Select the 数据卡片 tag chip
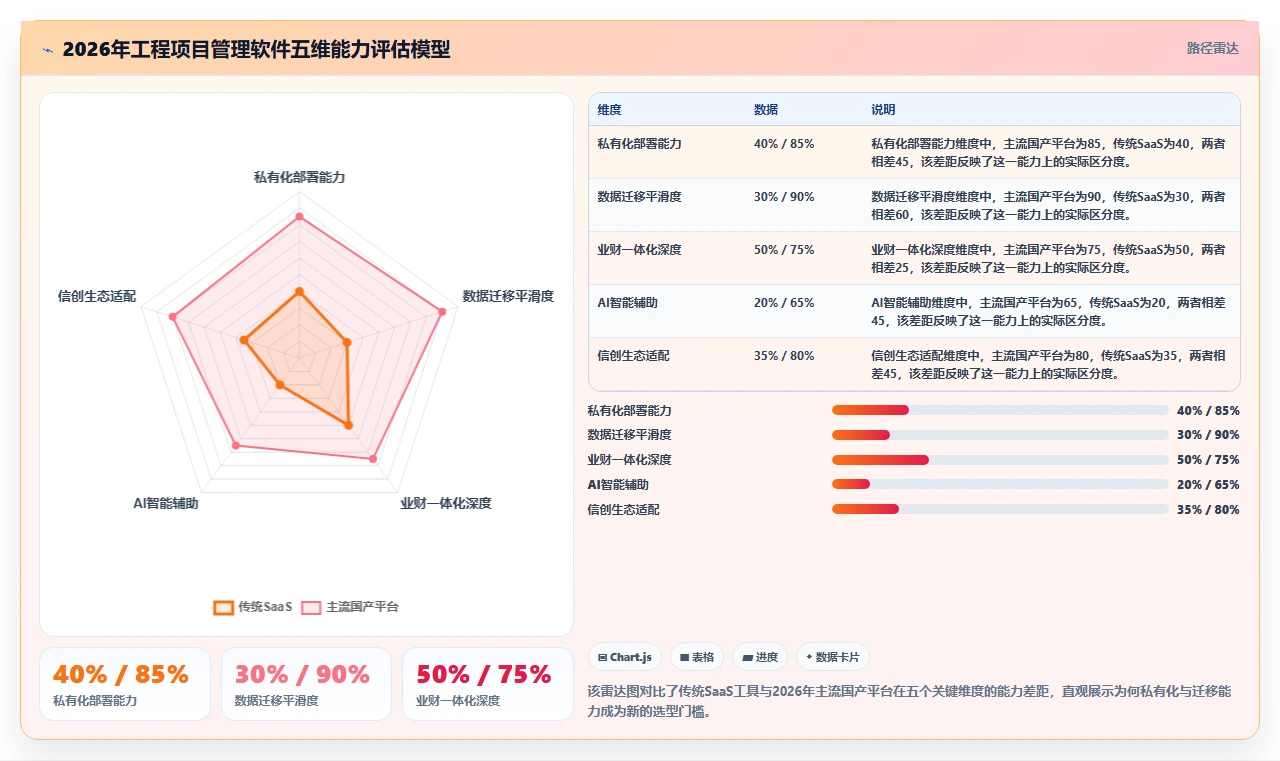This screenshot has height=761, width=1280. tap(833, 657)
